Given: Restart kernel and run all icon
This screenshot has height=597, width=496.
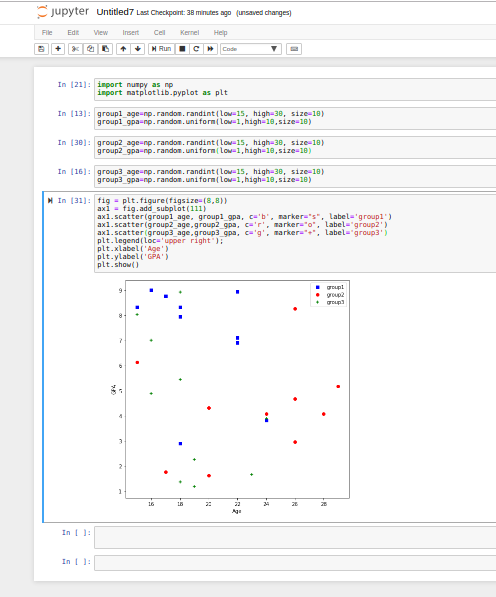Looking at the screenshot, I should point(210,49).
